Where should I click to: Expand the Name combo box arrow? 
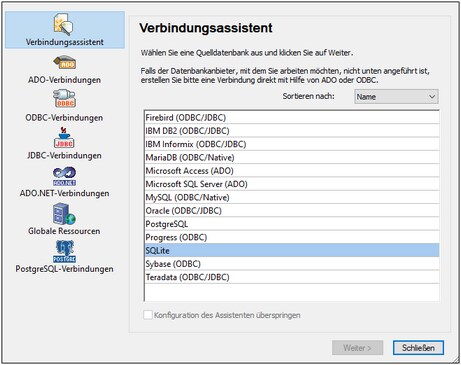[x=432, y=97]
